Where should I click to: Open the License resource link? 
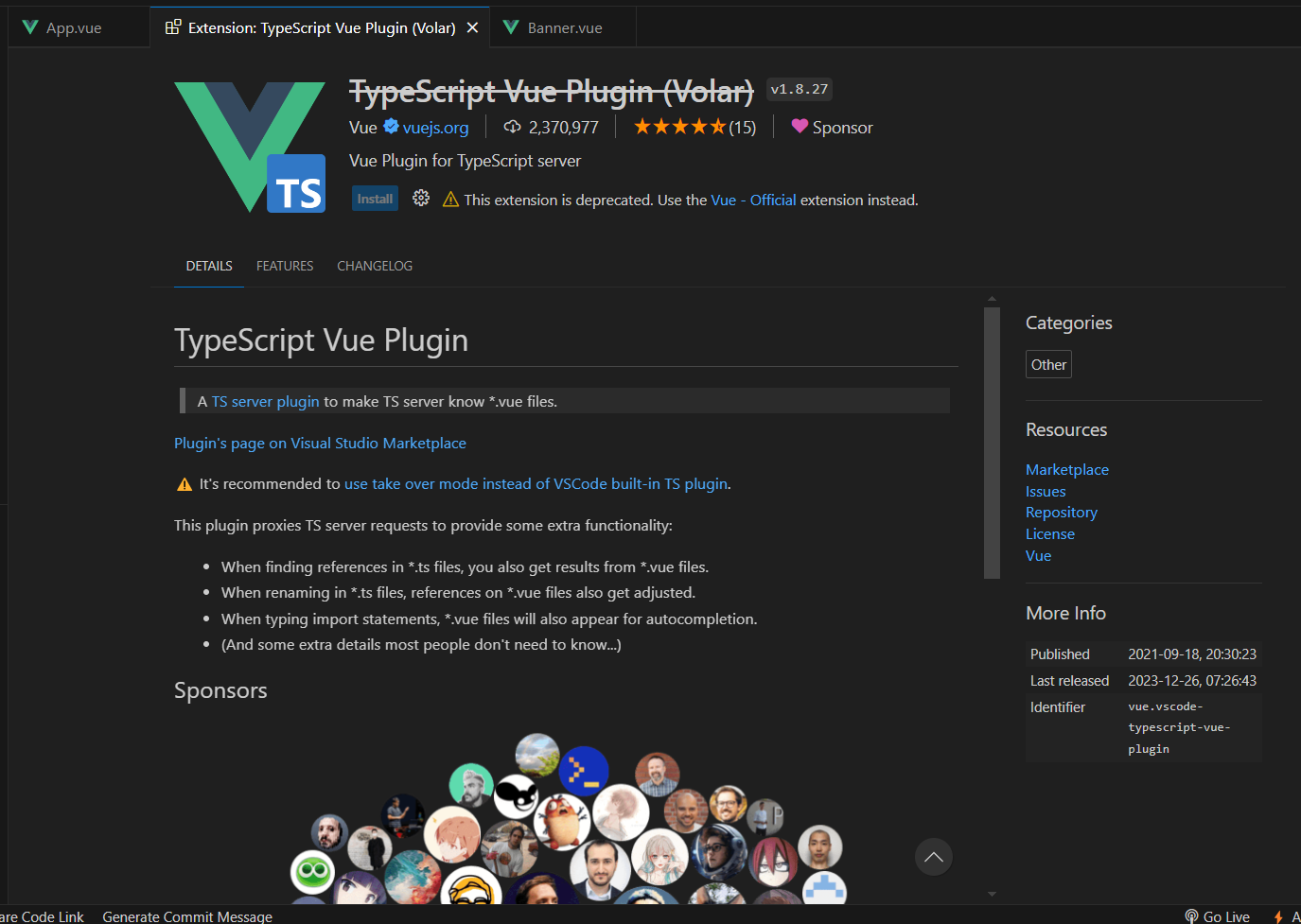pyautogui.click(x=1050, y=533)
